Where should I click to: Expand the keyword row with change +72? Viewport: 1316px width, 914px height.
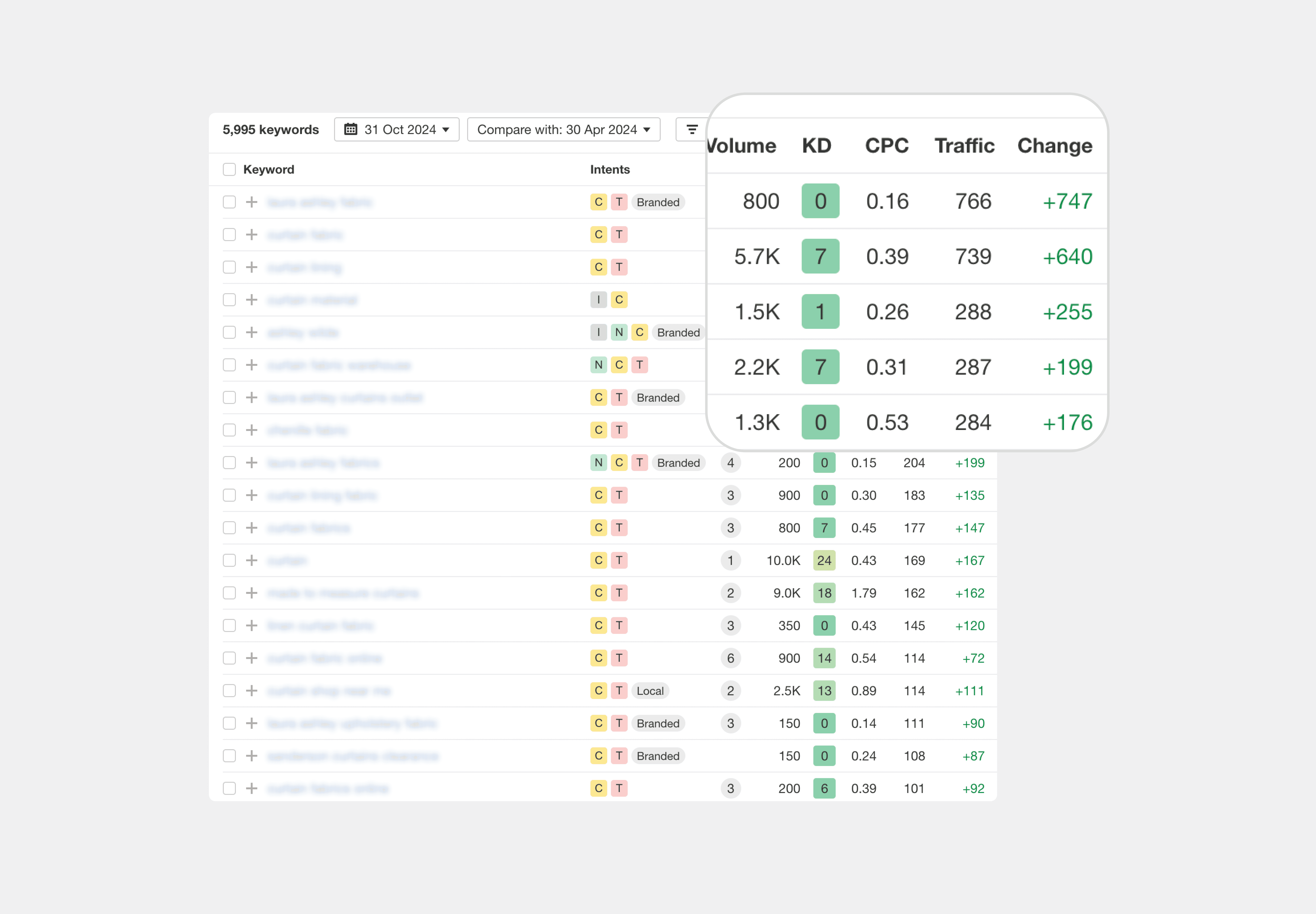[251, 658]
